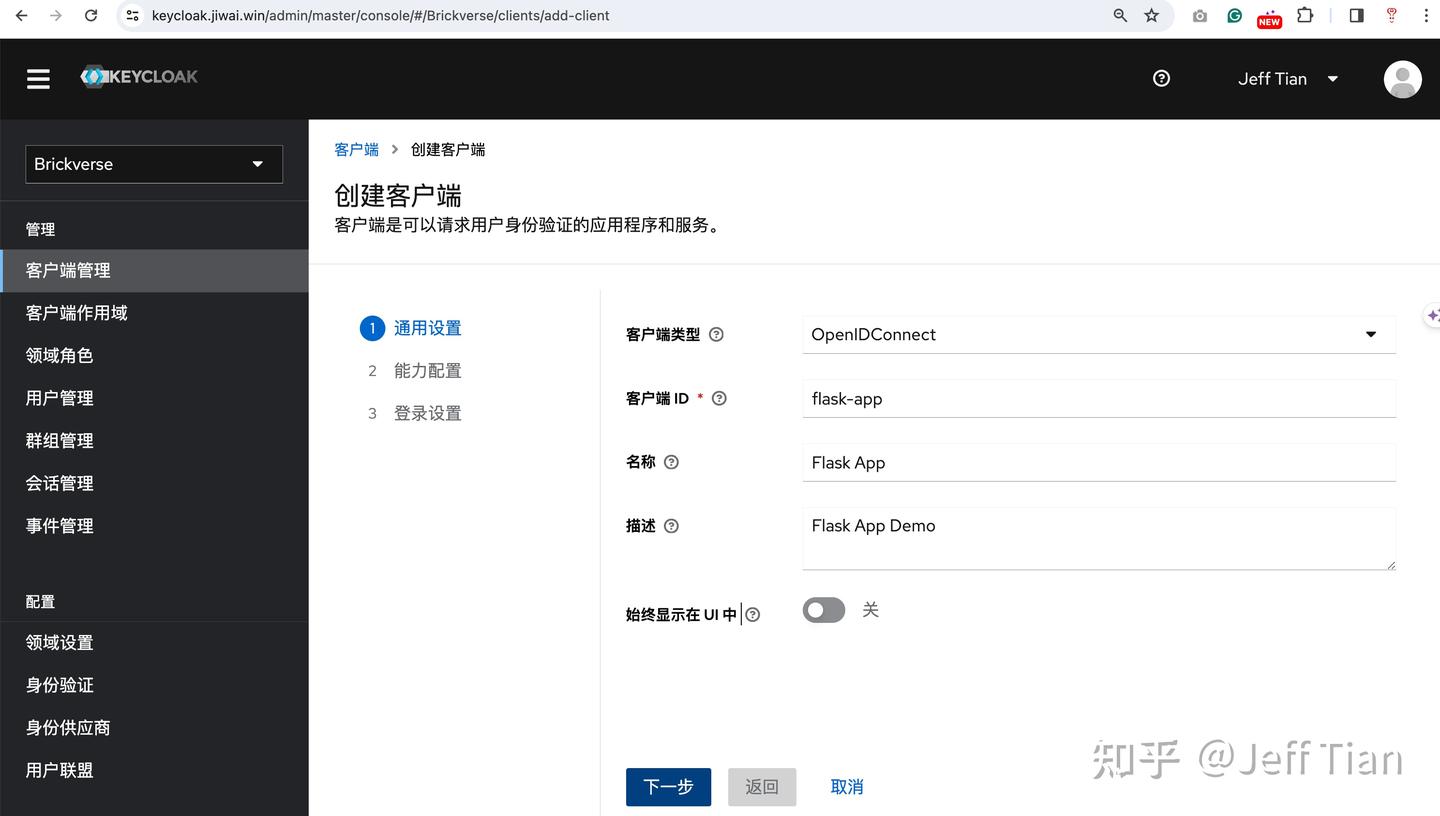Click the user avatar icon
The height and width of the screenshot is (816, 1440).
pos(1402,78)
